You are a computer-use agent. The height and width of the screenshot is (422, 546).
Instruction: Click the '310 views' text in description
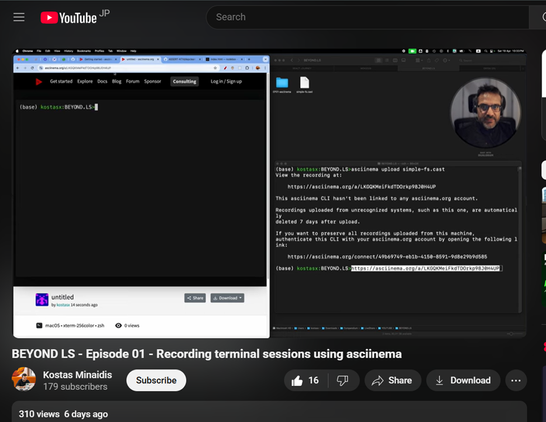tap(39, 414)
